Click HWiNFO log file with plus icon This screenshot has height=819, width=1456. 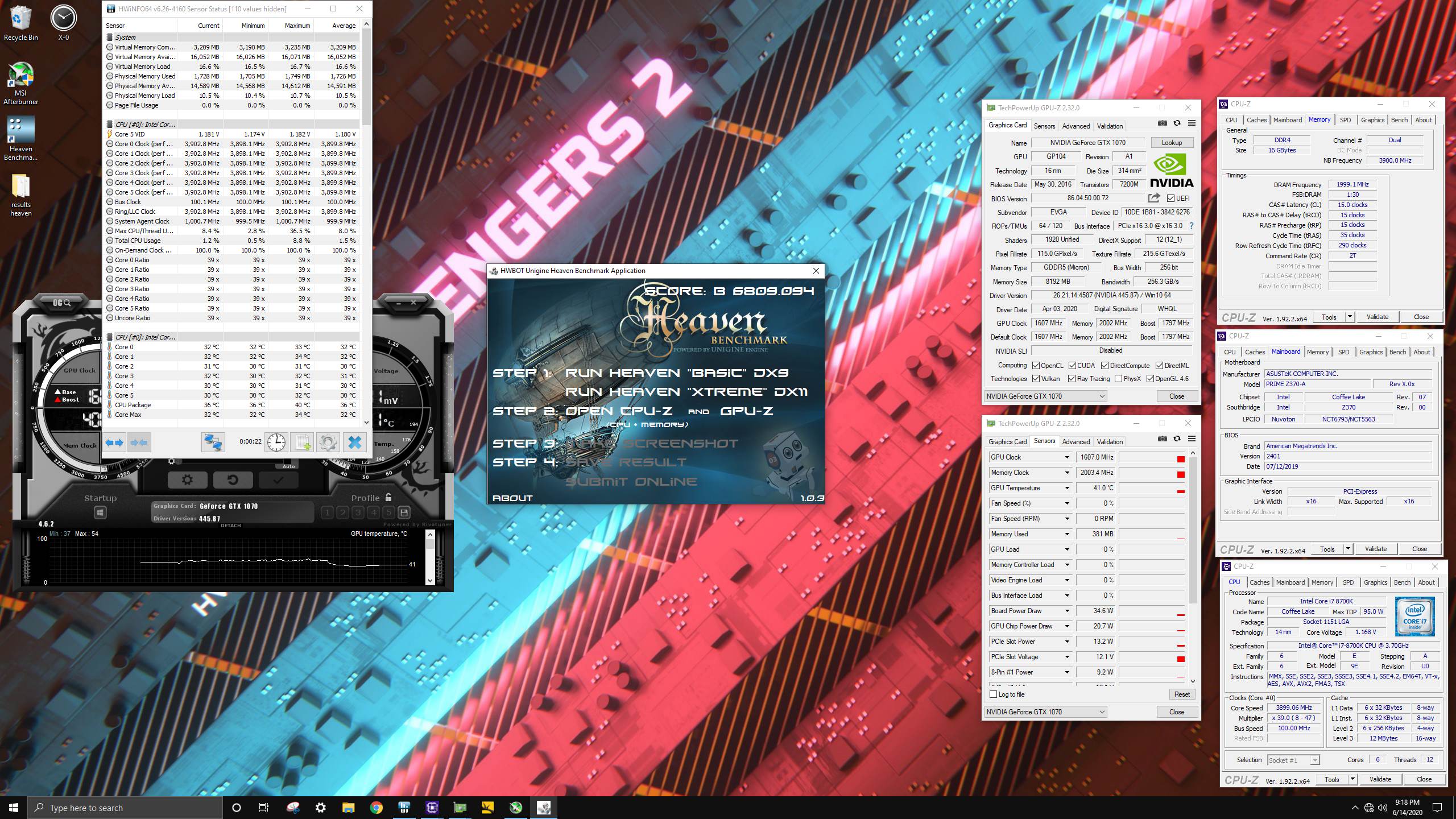(302, 442)
